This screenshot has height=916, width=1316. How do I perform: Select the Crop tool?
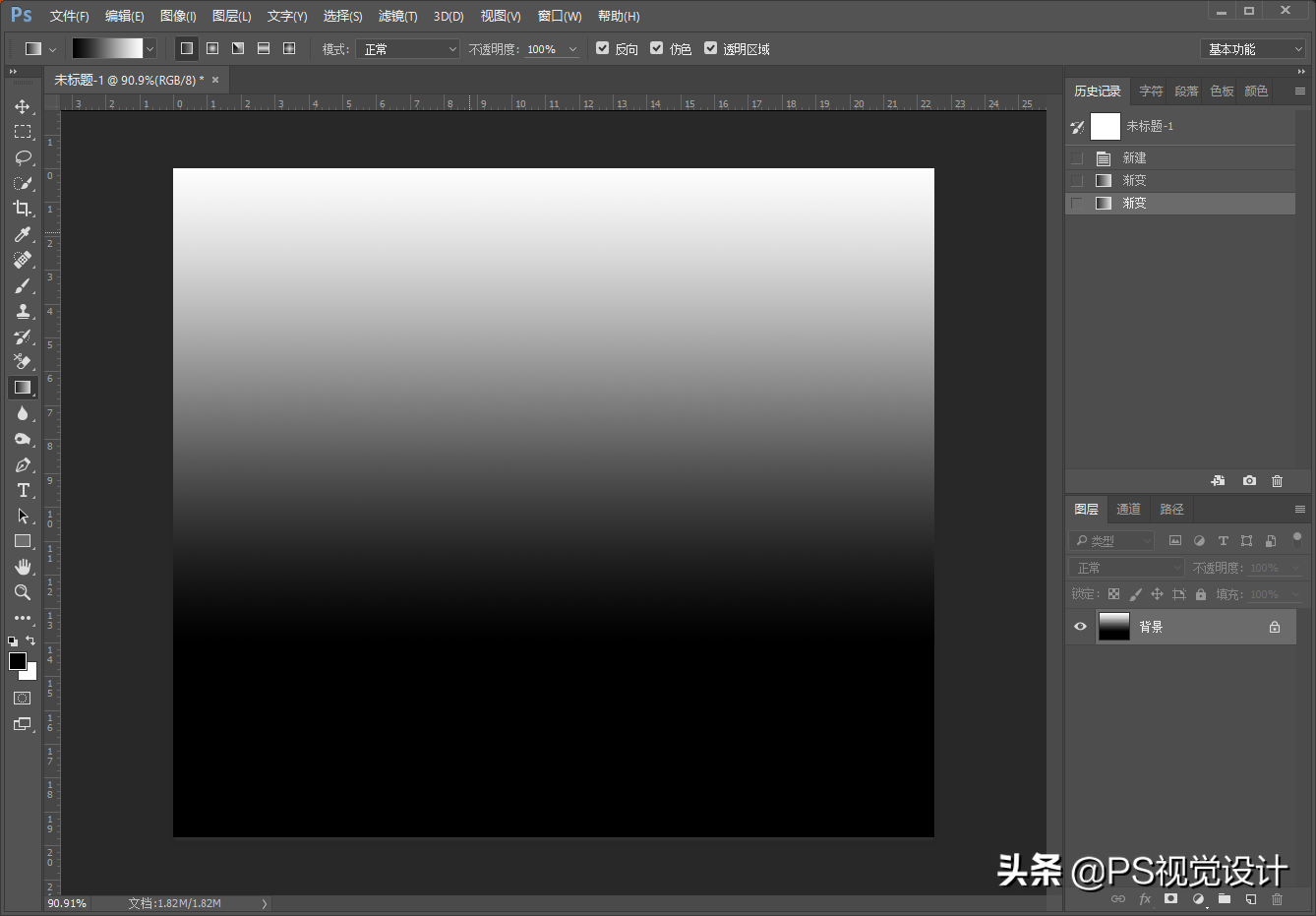(23, 209)
